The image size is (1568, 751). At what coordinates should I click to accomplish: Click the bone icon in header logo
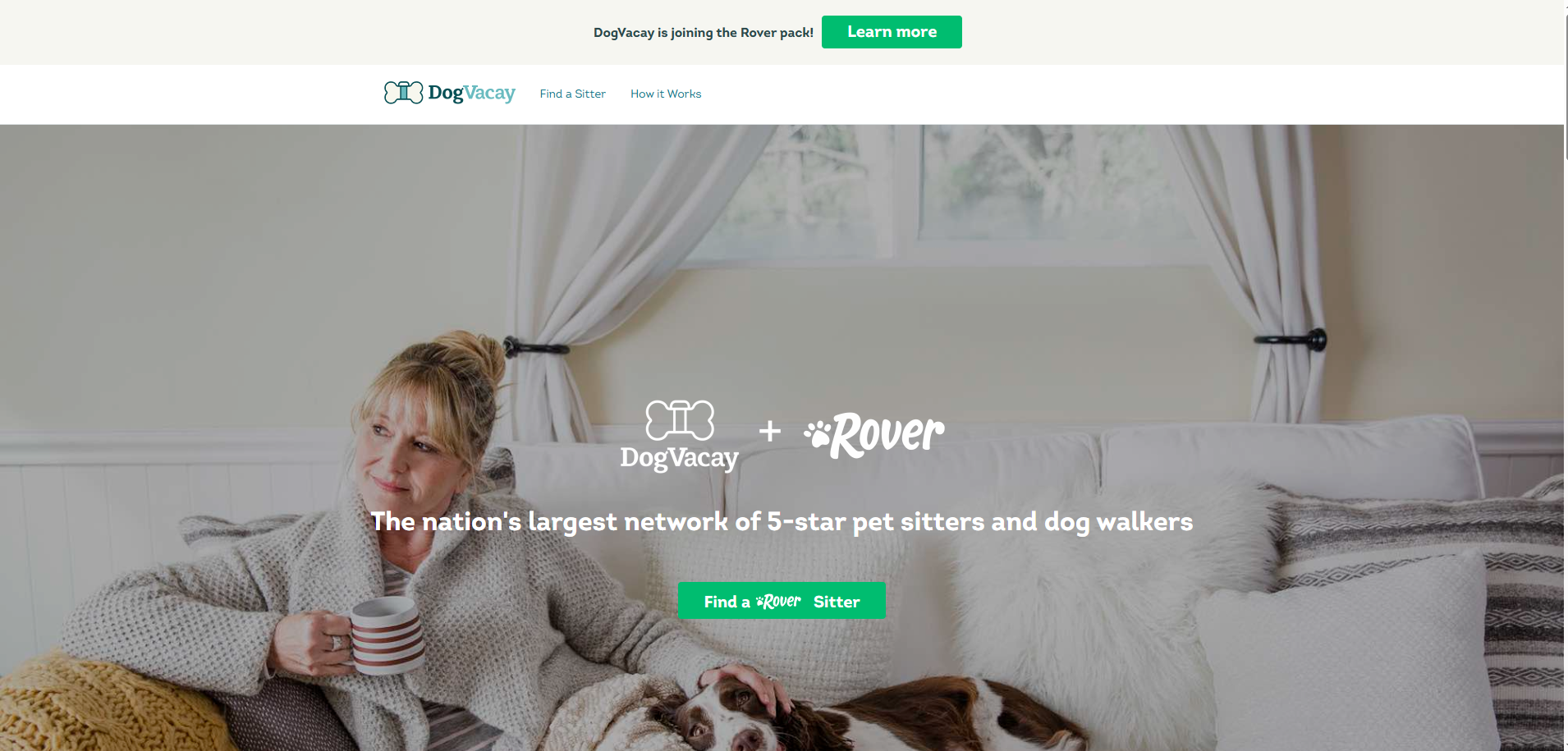pyautogui.click(x=403, y=93)
